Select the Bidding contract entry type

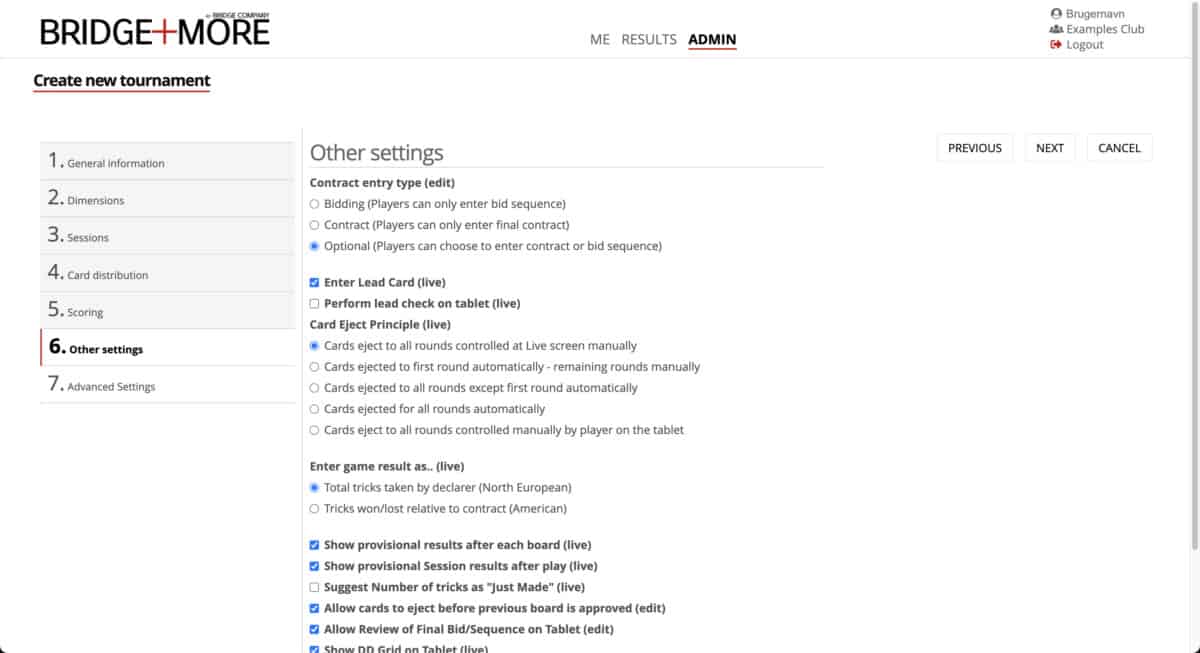click(x=315, y=204)
